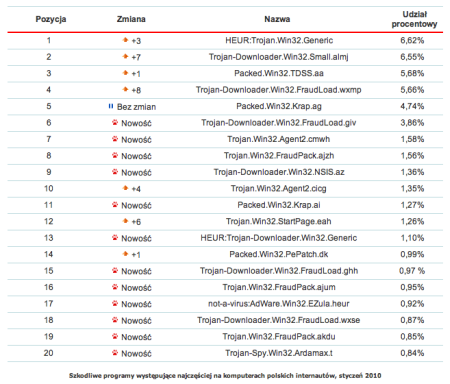450x384 pixels.
Task: Click the Nazwa column header
Action: coord(277,19)
